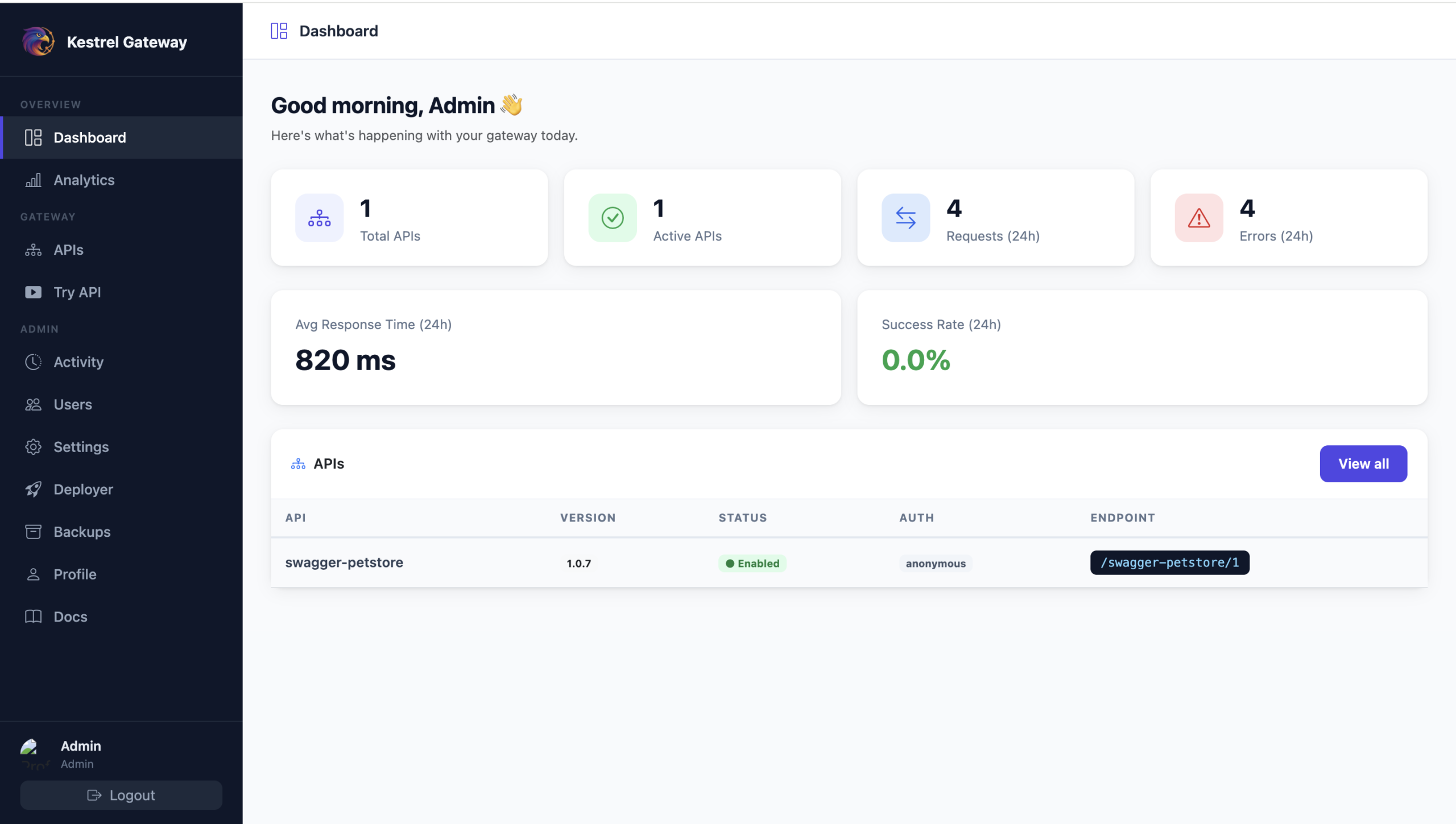Click the Try API play icon
This screenshot has width=1456, height=824.
pyautogui.click(x=33, y=292)
